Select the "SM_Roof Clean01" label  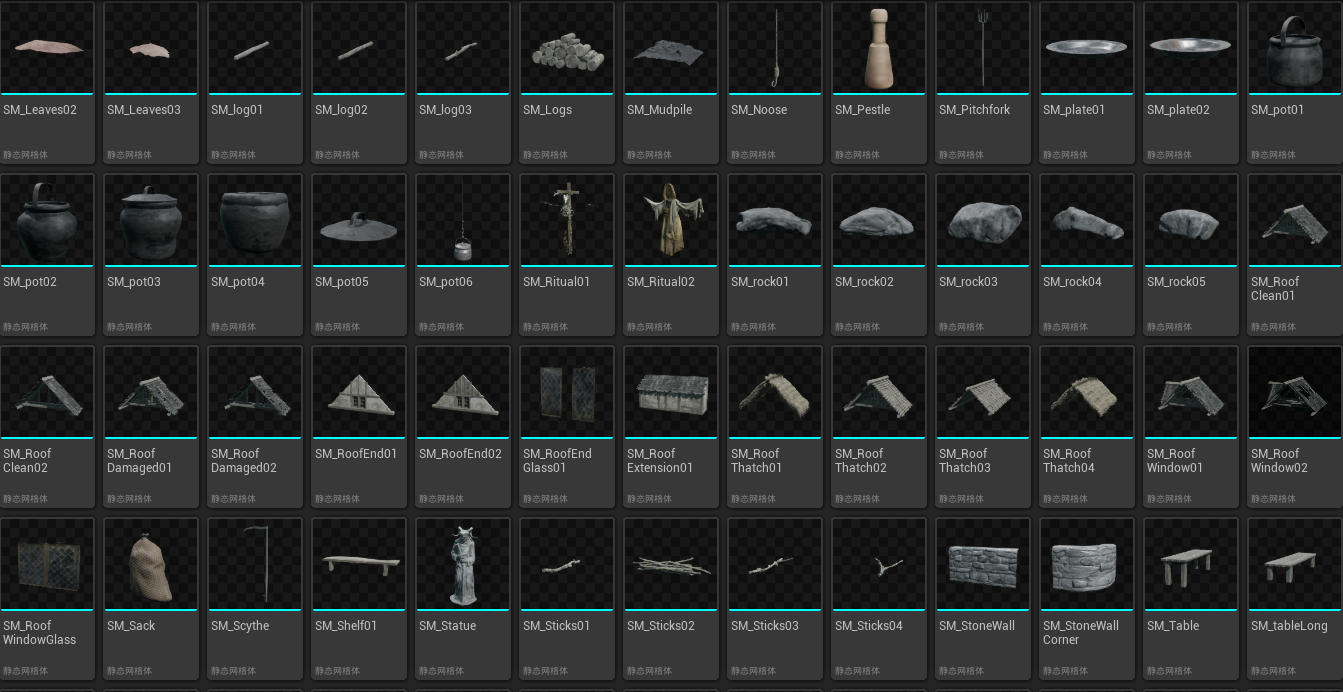tap(1275, 289)
